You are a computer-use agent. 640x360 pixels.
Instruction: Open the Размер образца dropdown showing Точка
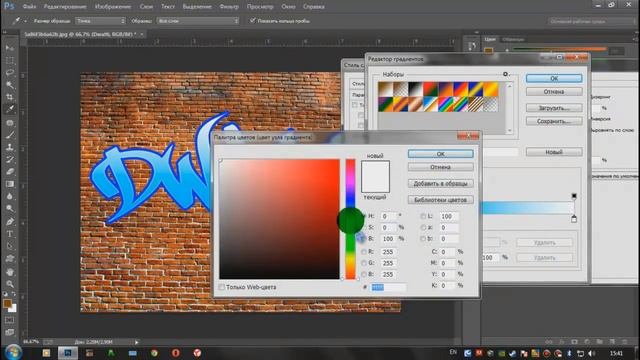(100, 21)
